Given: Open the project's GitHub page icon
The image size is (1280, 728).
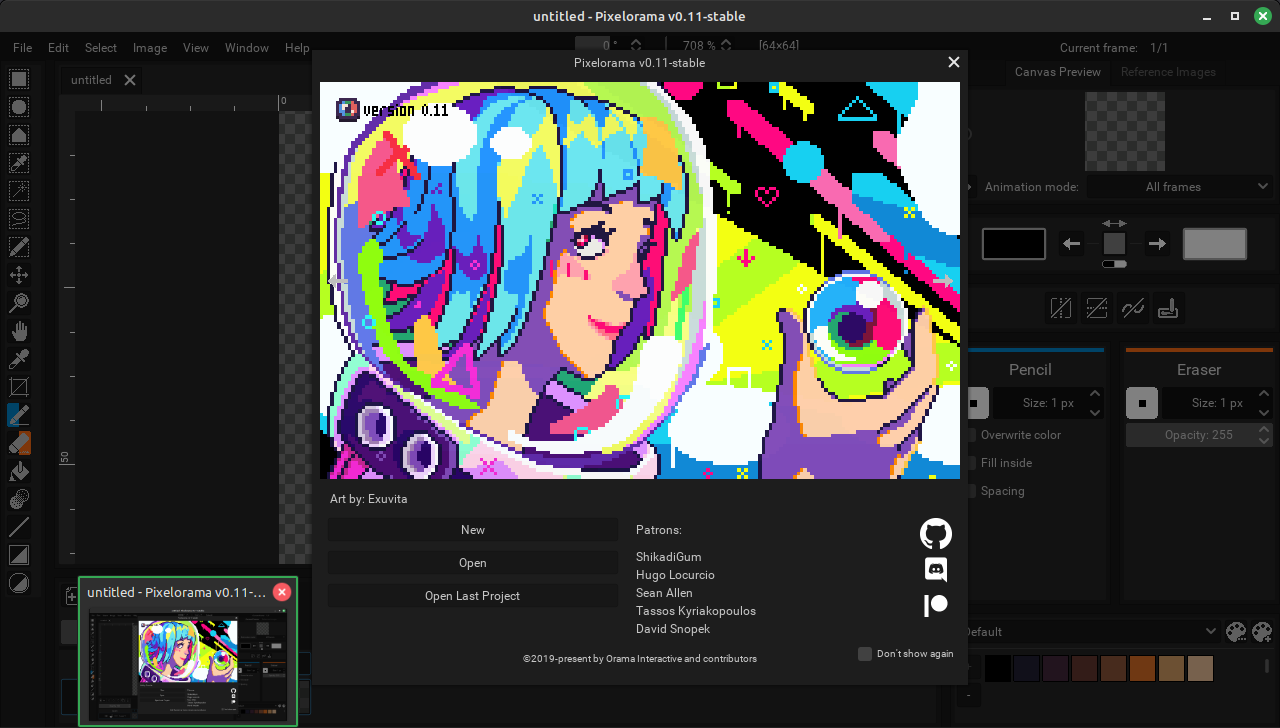Looking at the screenshot, I should tap(935, 533).
